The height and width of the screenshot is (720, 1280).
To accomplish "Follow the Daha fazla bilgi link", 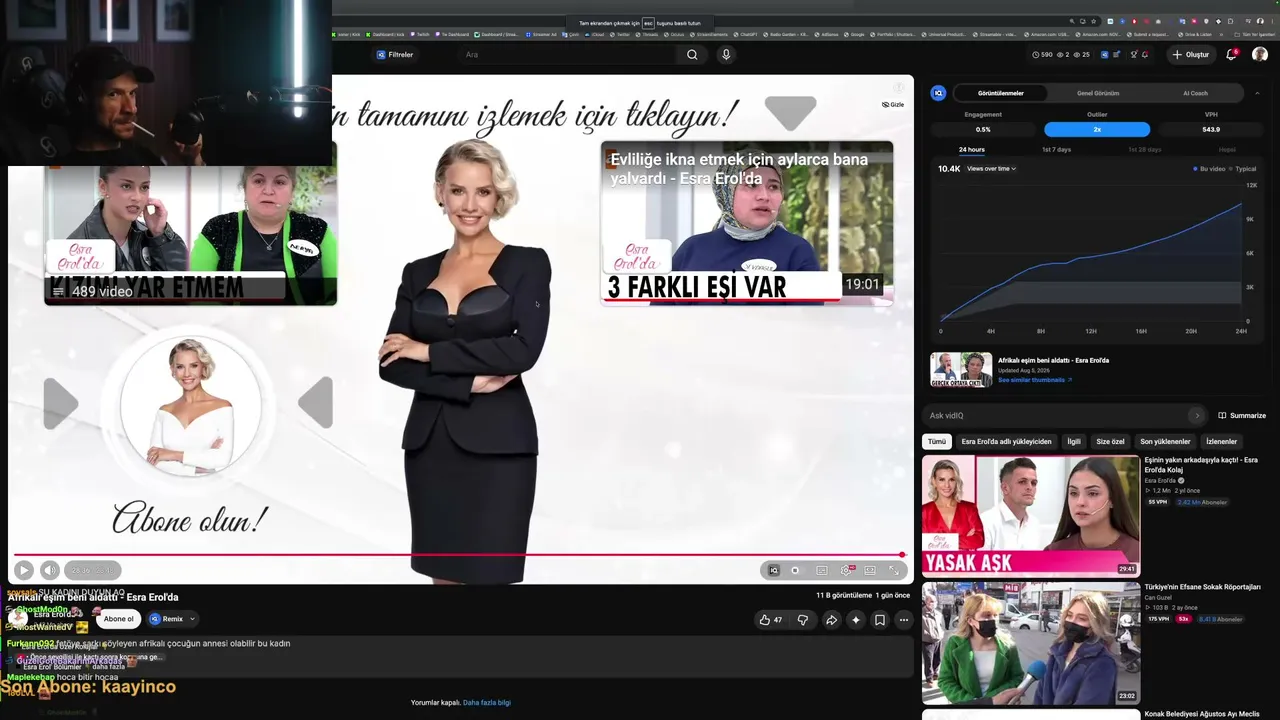I will [x=487, y=703].
